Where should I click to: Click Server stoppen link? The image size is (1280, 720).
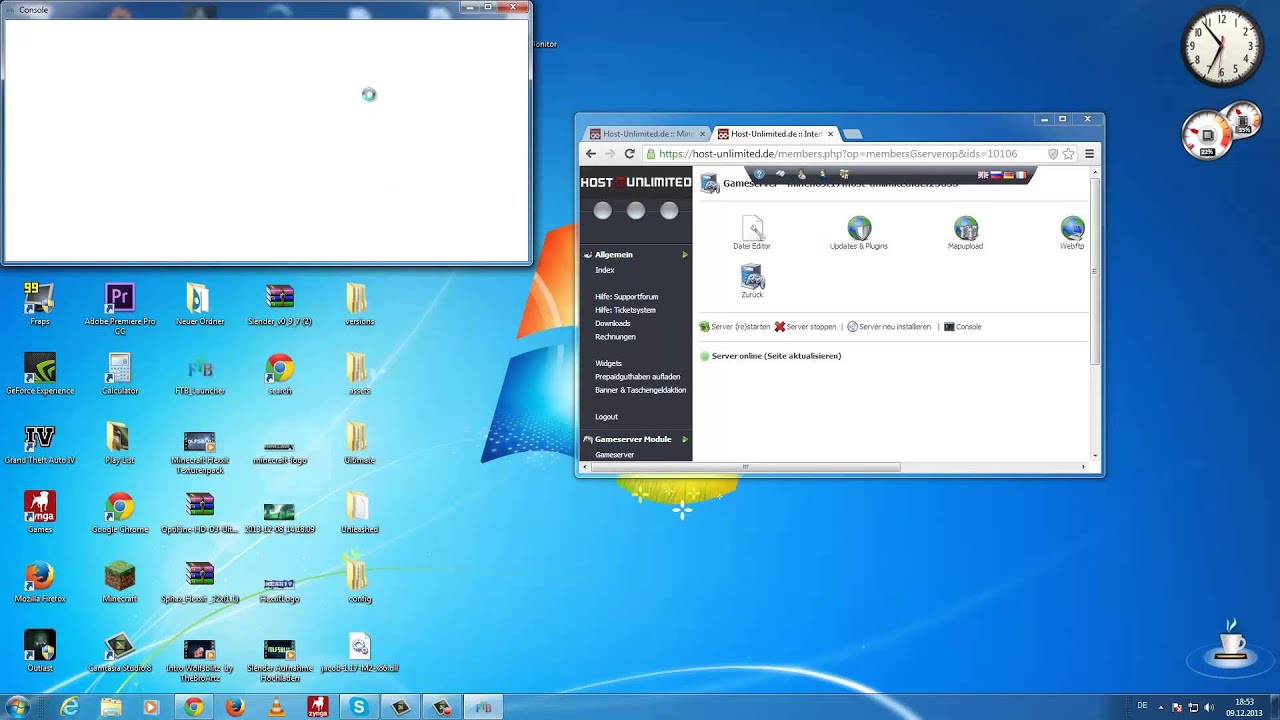[805, 327]
